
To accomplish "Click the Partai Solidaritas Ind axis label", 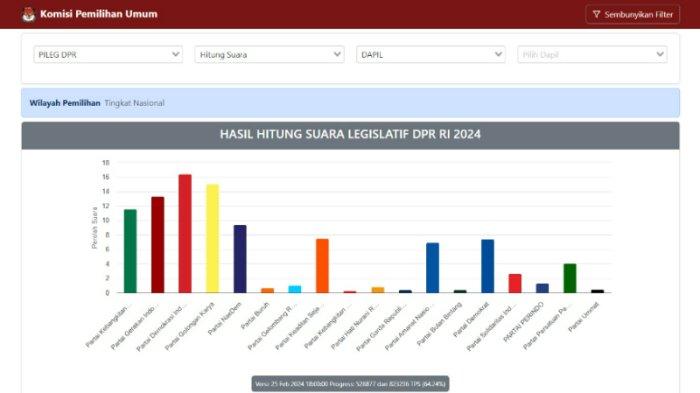I will tap(492, 328).
